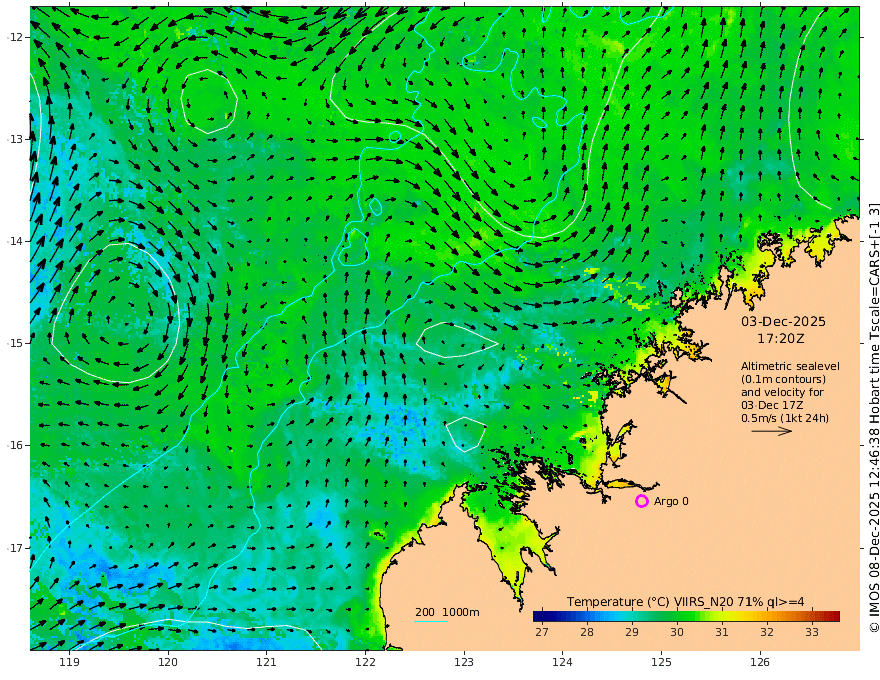Click the temperature colorbar title text
This screenshot has height=680, width=880.
pyautogui.click(x=685, y=602)
